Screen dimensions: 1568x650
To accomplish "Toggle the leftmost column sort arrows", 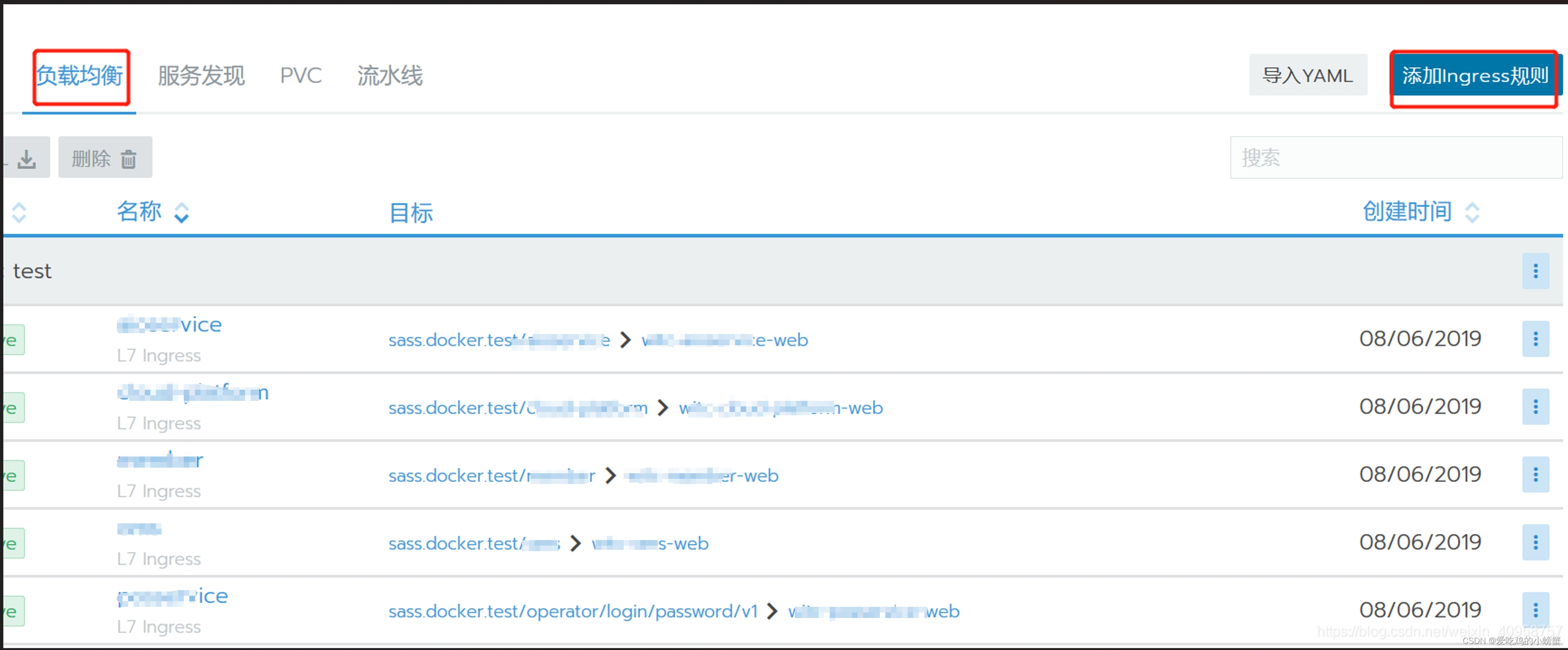I will point(19,212).
